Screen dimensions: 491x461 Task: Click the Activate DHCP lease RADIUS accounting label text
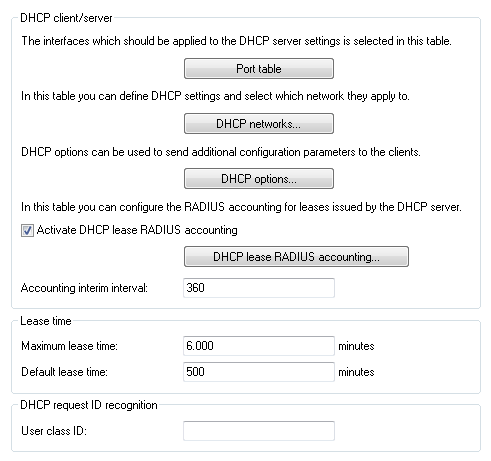137,230
